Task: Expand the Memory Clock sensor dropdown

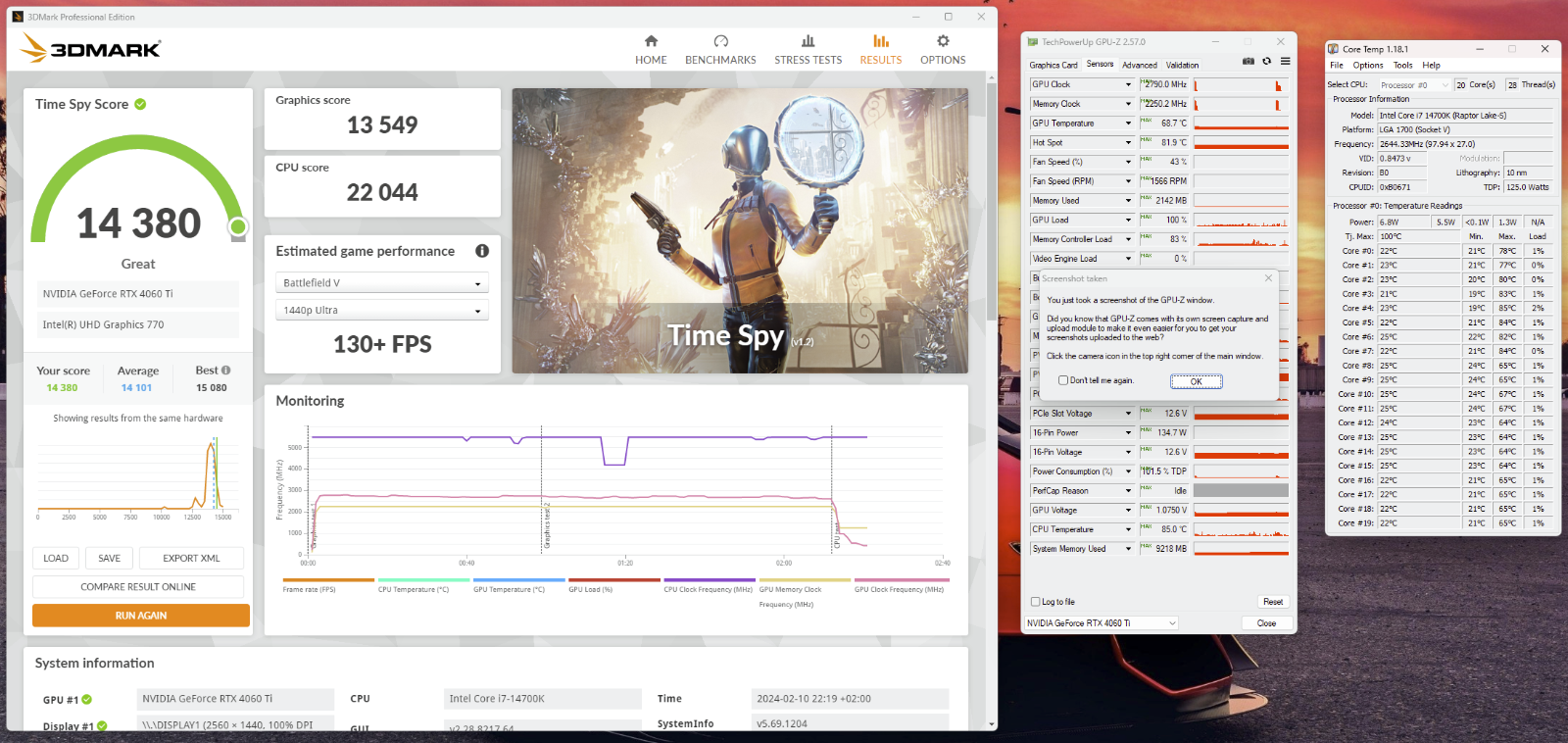Action: click(1128, 104)
